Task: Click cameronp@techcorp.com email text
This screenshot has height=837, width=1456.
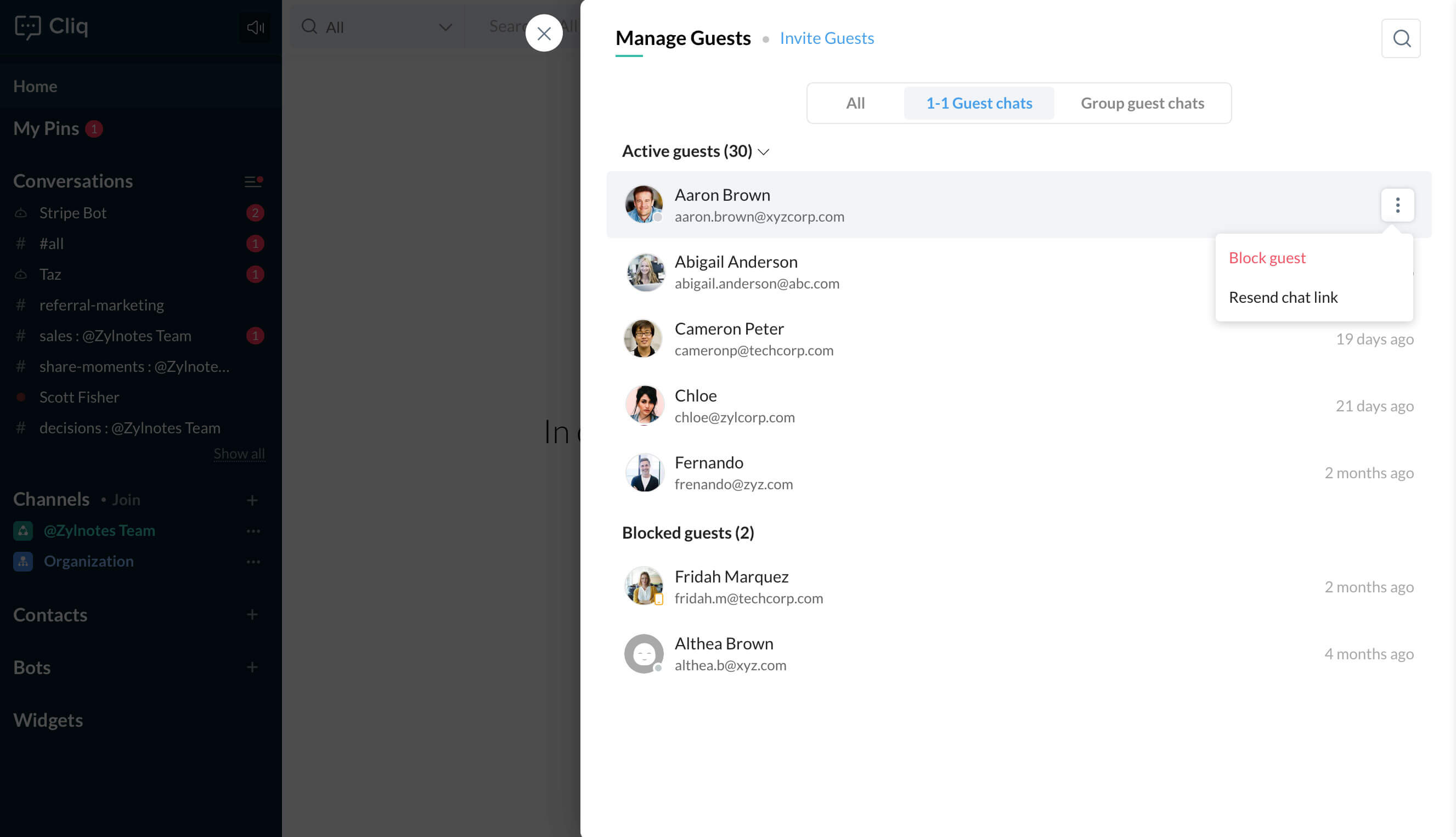Action: pyautogui.click(x=754, y=350)
